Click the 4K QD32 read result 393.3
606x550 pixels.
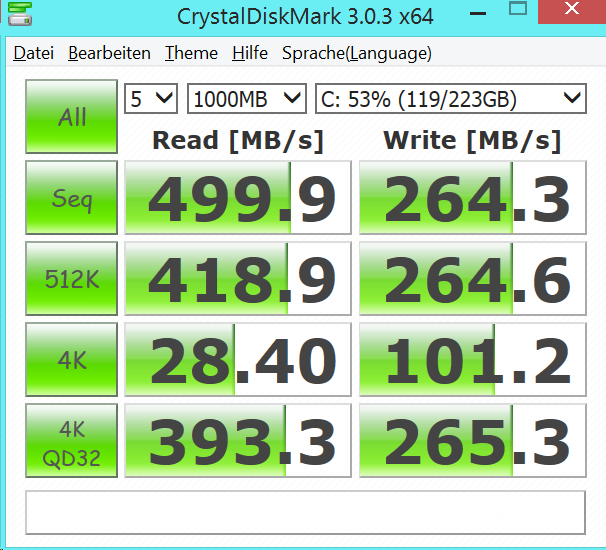point(238,441)
